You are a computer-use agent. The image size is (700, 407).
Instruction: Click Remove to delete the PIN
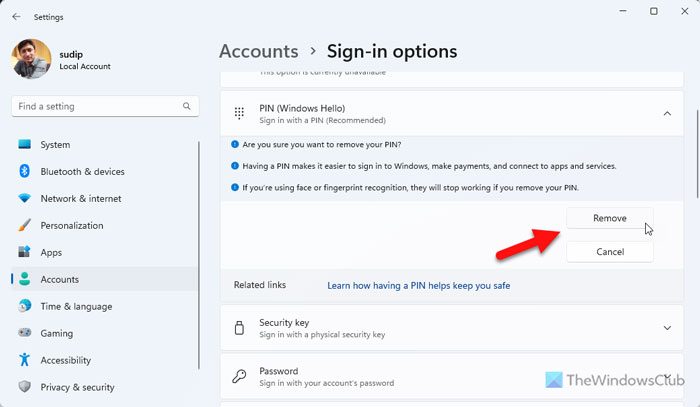(609, 219)
